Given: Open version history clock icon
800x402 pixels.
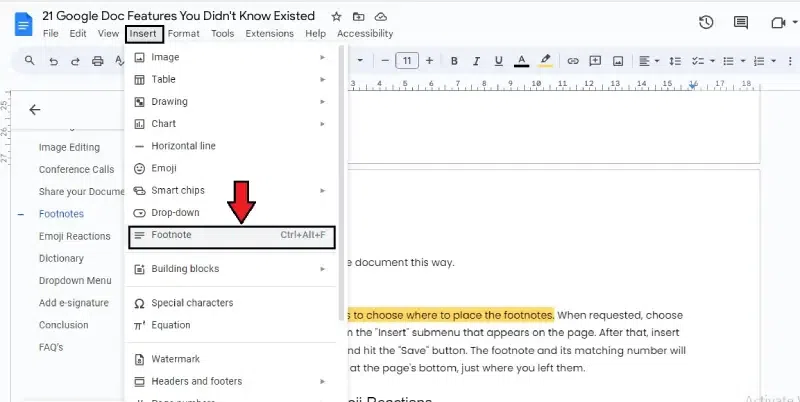Looking at the screenshot, I should pyautogui.click(x=706, y=22).
